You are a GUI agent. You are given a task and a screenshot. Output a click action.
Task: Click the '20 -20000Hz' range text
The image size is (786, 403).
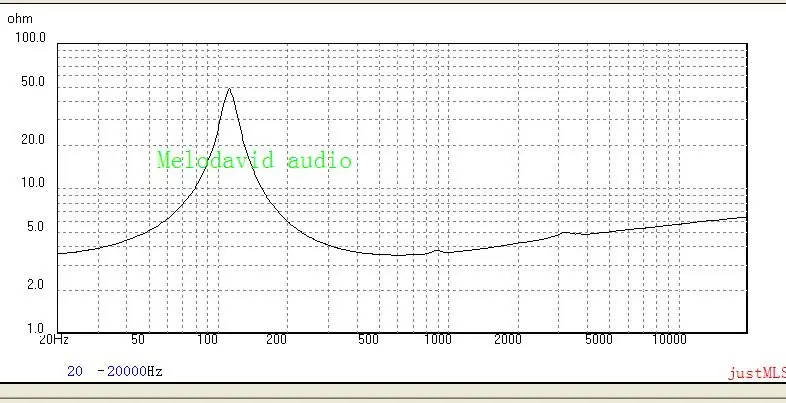(115, 371)
